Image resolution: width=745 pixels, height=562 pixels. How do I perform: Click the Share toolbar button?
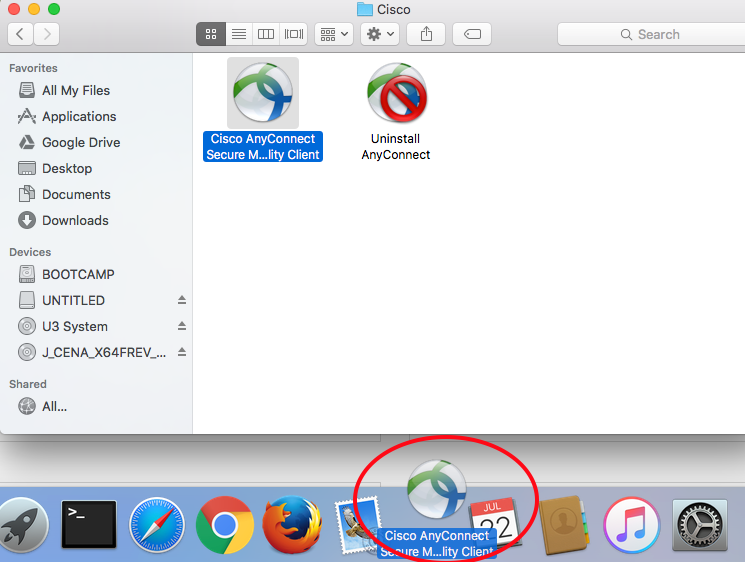tap(426, 34)
